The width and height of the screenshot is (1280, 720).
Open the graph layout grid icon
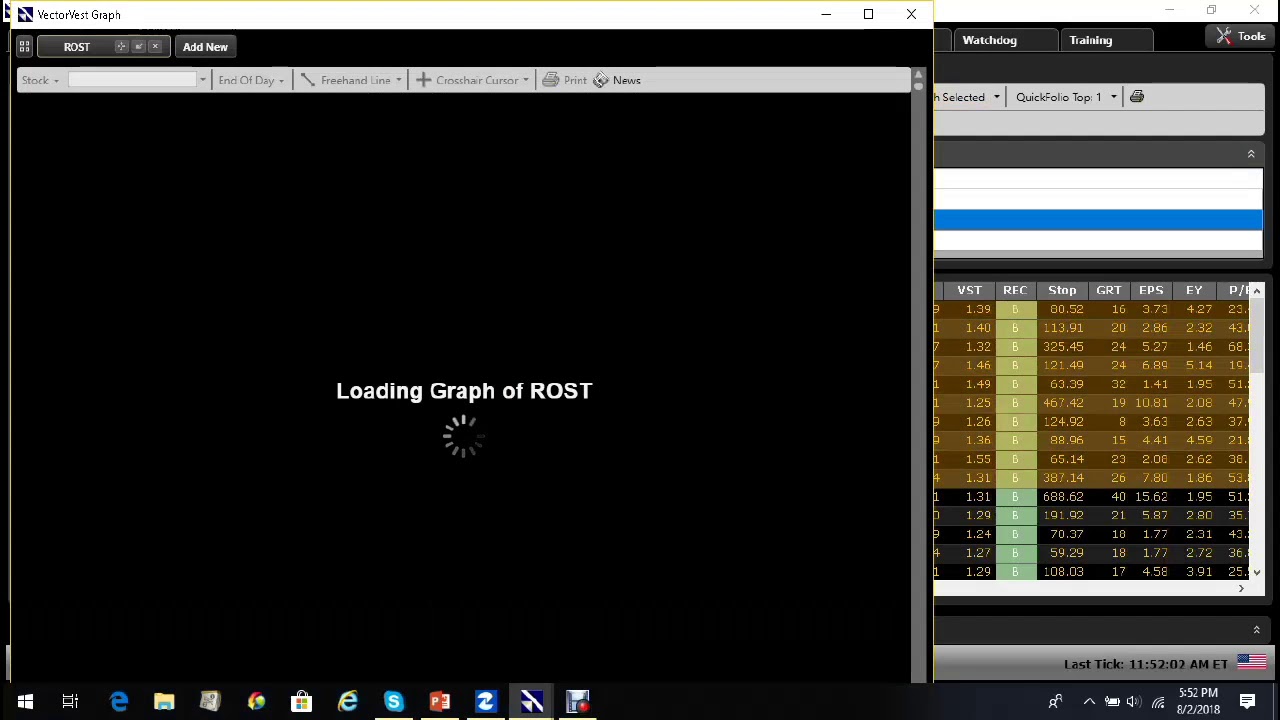click(x=24, y=47)
